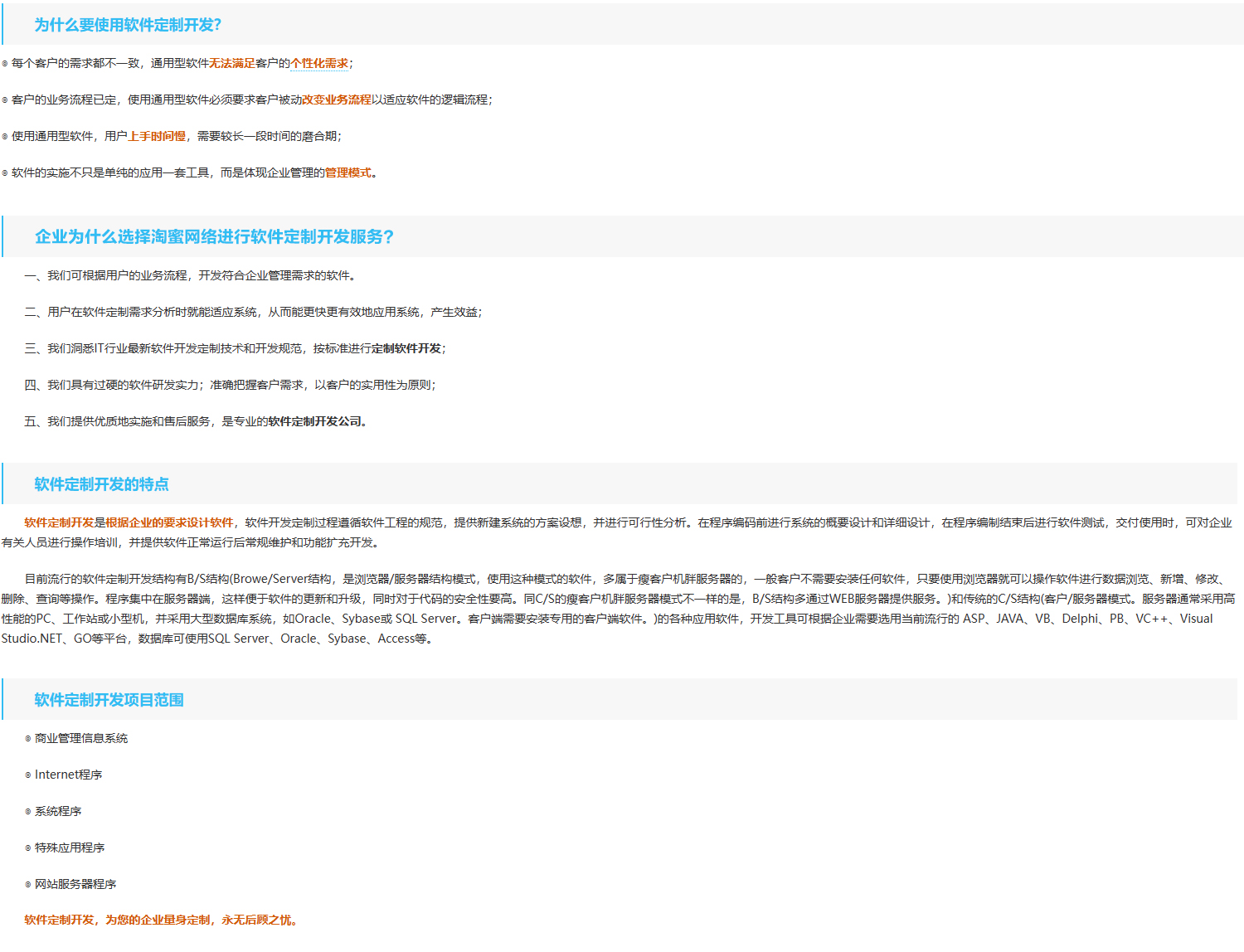Click orange 根据企业的要求设计软件 phrase

point(169,523)
